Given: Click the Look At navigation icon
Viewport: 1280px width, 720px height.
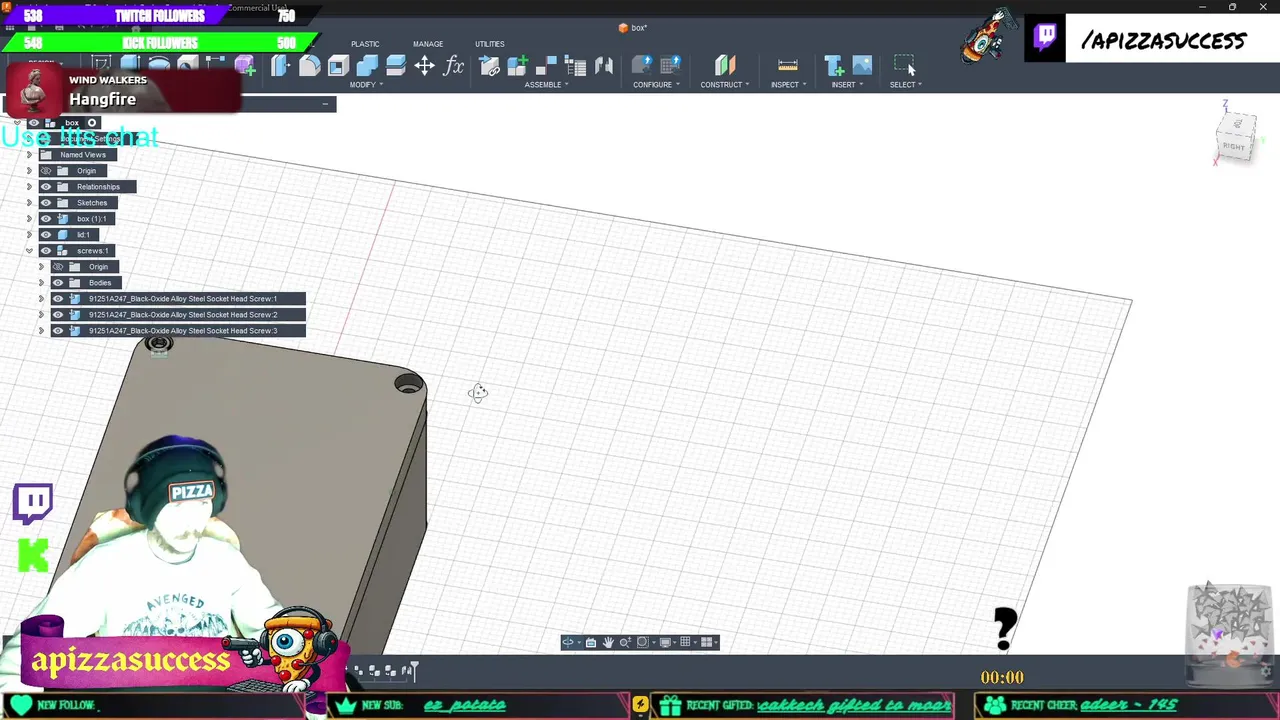Looking at the screenshot, I should click(x=590, y=642).
